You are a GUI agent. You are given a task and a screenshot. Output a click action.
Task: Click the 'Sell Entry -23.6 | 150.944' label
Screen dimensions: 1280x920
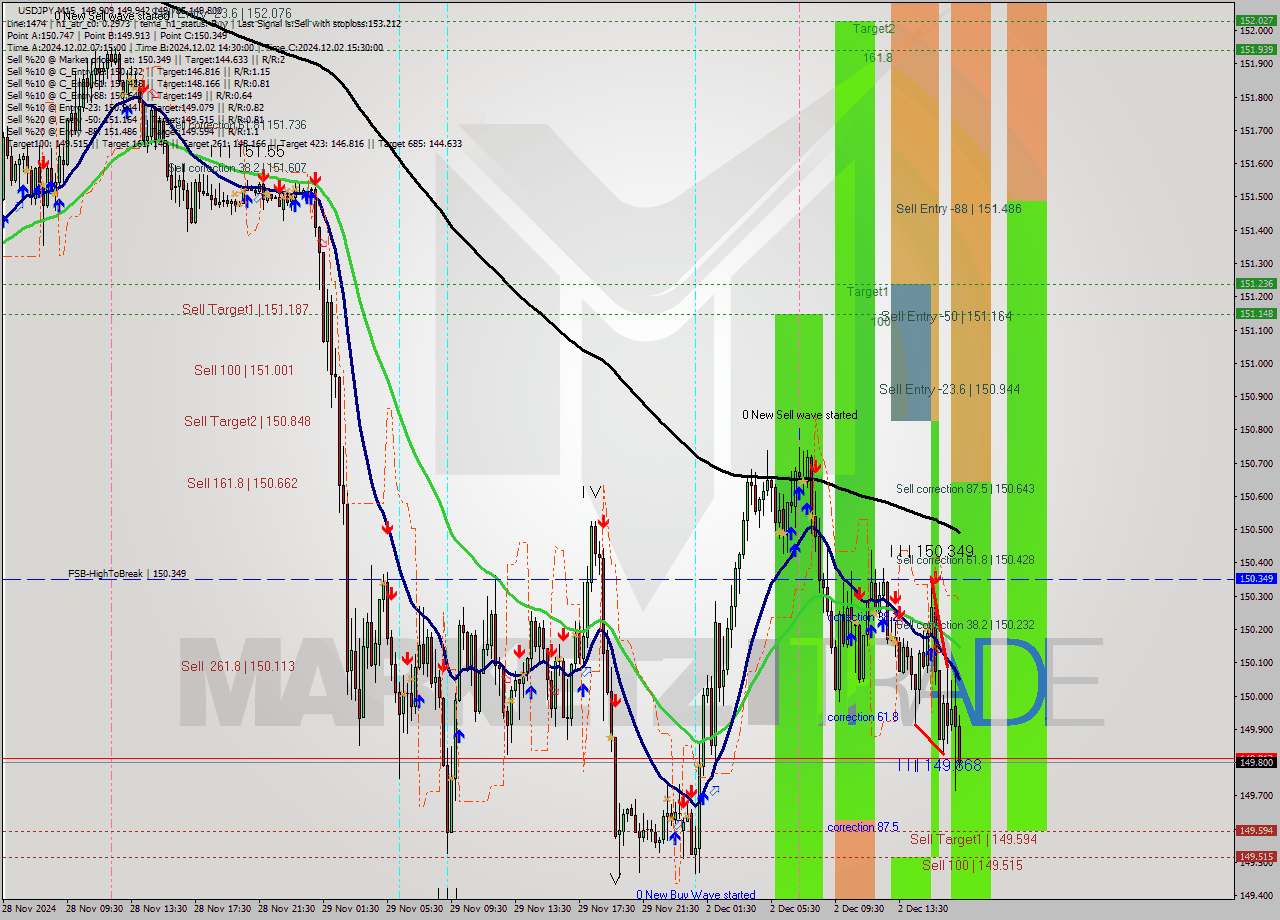click(949, 389)
